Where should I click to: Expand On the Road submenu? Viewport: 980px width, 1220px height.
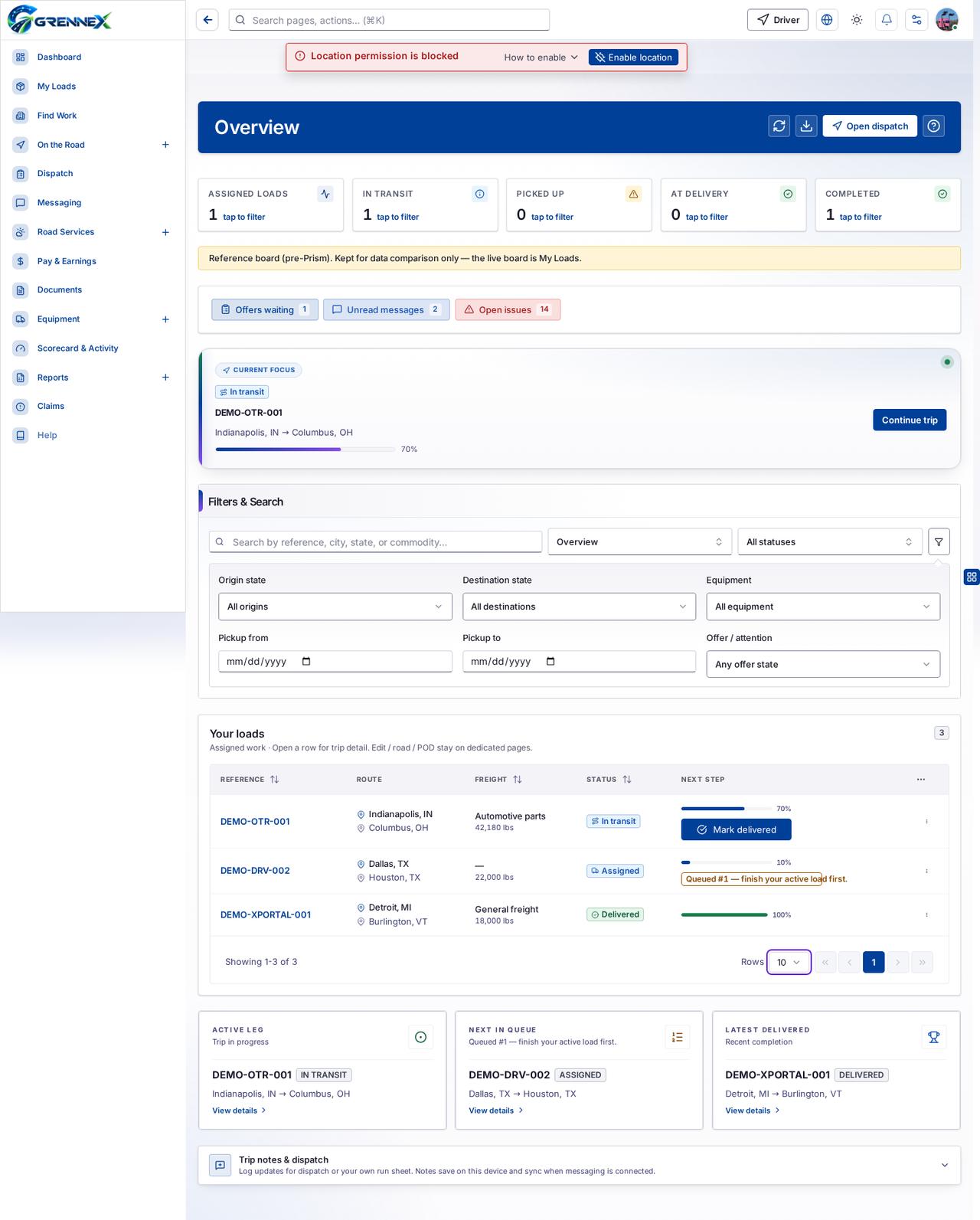click(x=165, y=145)
